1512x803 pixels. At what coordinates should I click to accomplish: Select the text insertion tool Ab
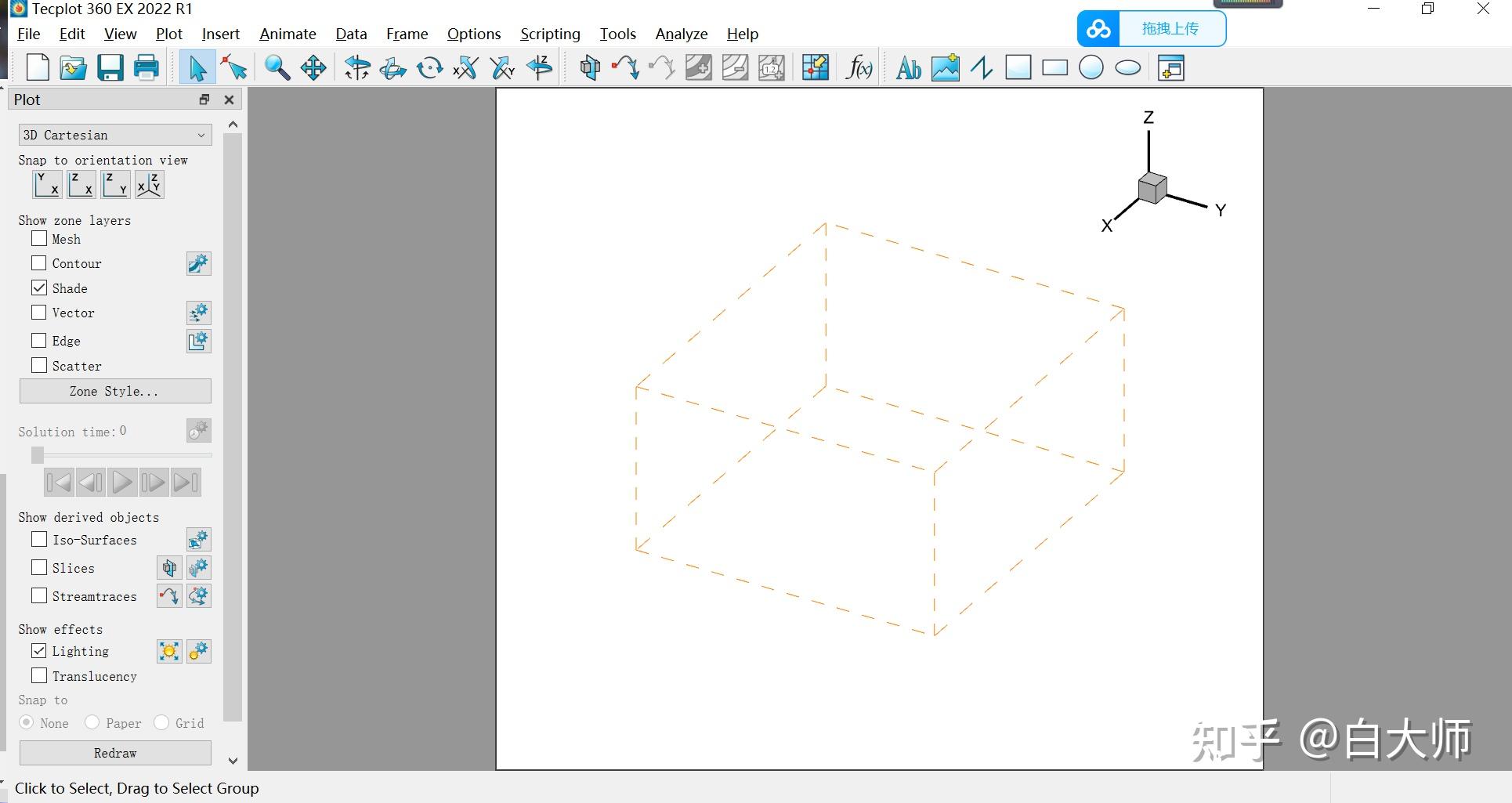click(x=907, y=67)
